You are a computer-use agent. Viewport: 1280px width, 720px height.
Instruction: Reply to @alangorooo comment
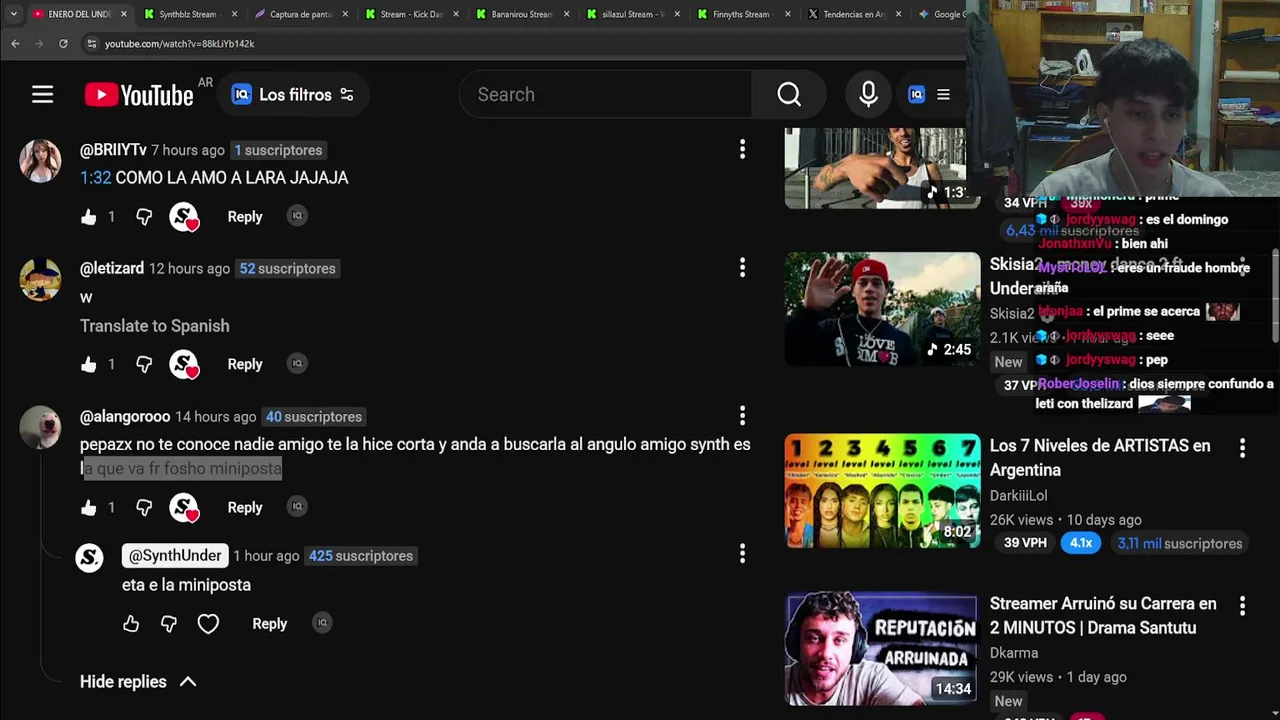245,508
